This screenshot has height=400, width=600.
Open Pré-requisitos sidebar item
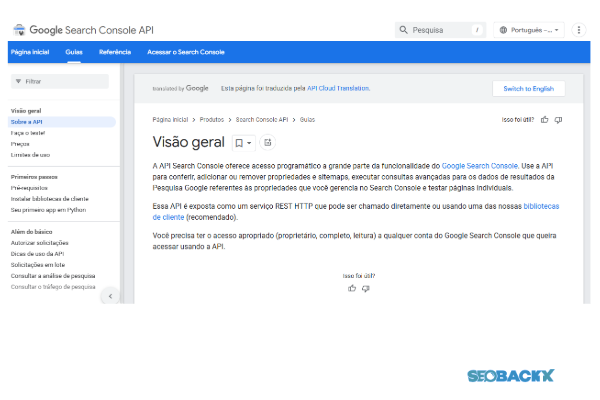point(29,188)
